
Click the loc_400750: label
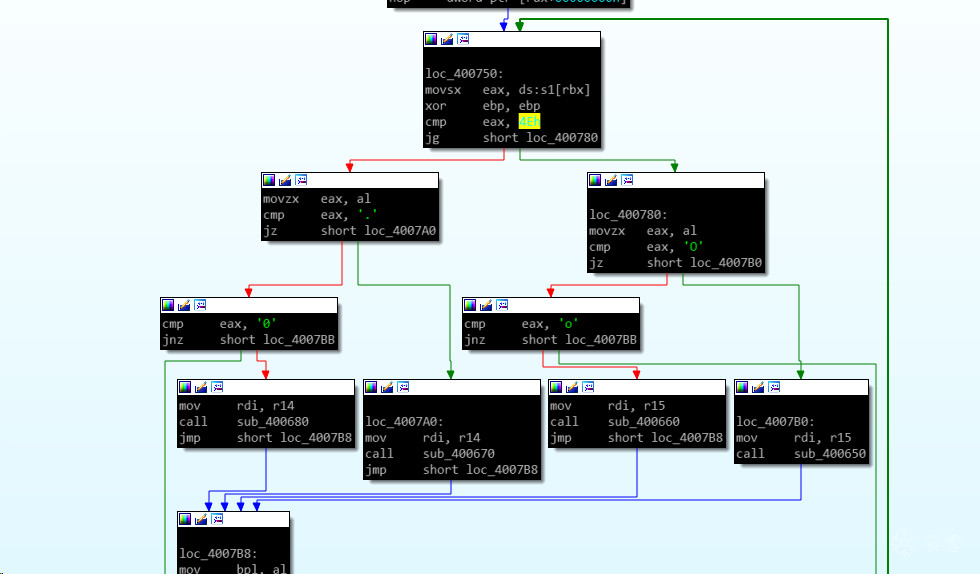(x=464, y=74)
